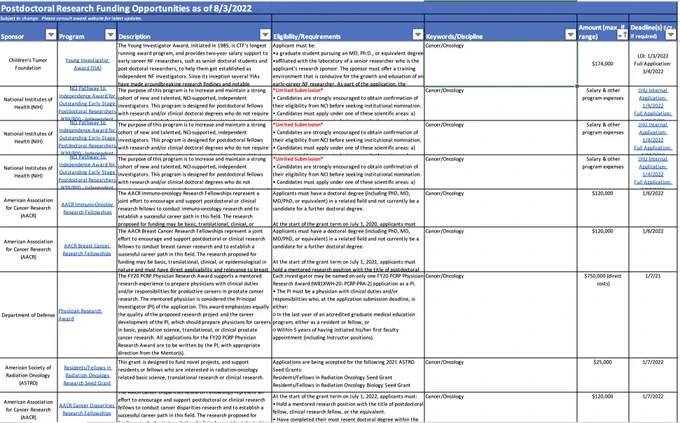Open the Physician Research Award link
The height and width of the screenshot is (423, 680).
(80, 315)
